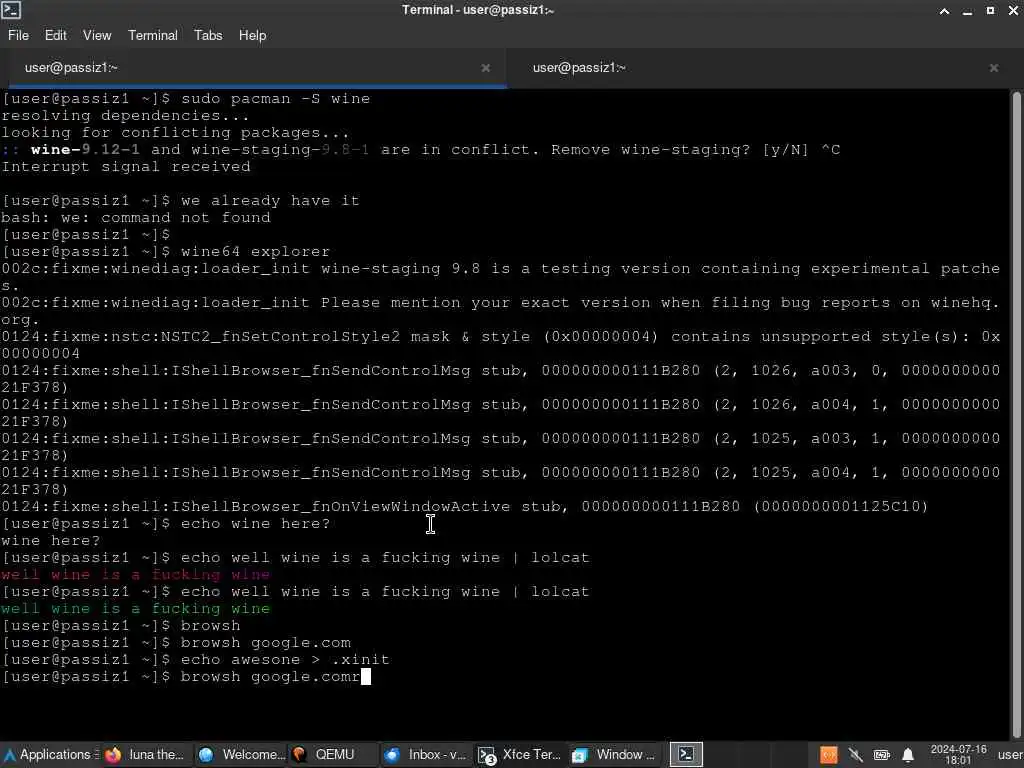Click the text 'sudo pacman -S wine'
The height and width of the screenshot is (768, 1024).
tap(276, 99)
